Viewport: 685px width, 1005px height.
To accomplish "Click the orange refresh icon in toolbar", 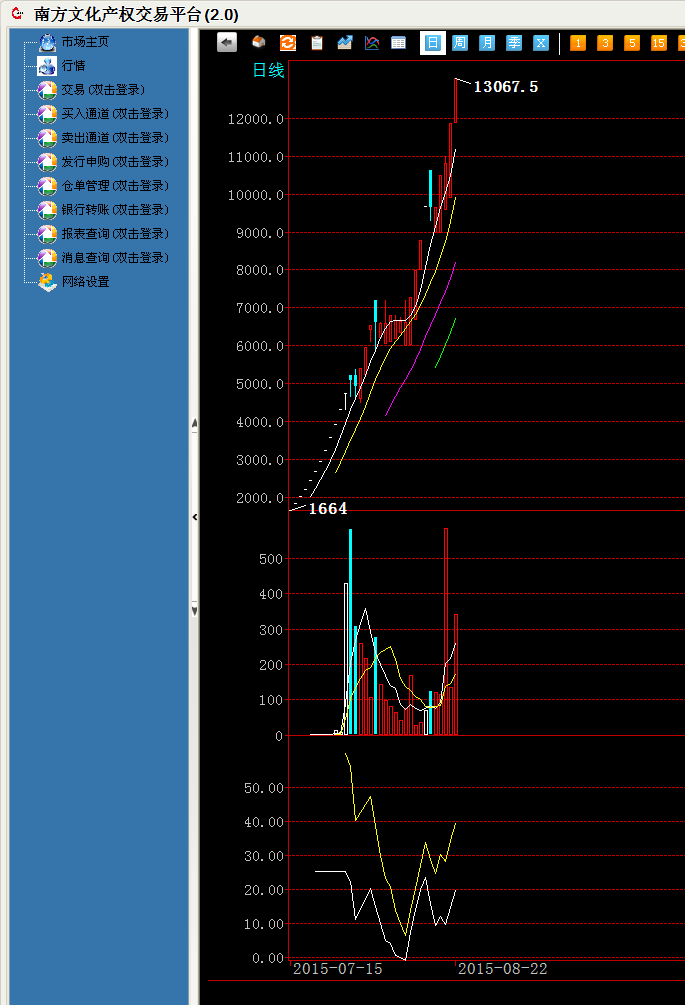I will (288, 43).
